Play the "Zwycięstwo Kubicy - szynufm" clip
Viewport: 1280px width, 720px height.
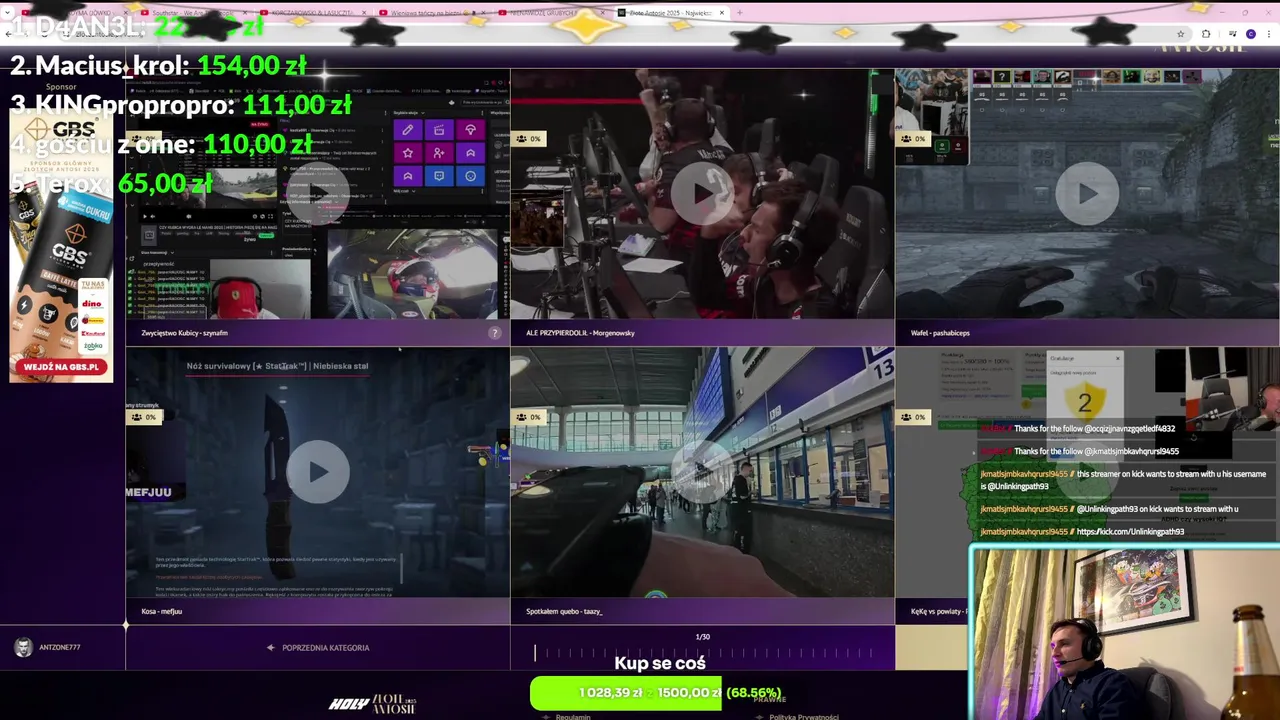tap(318, 193)
